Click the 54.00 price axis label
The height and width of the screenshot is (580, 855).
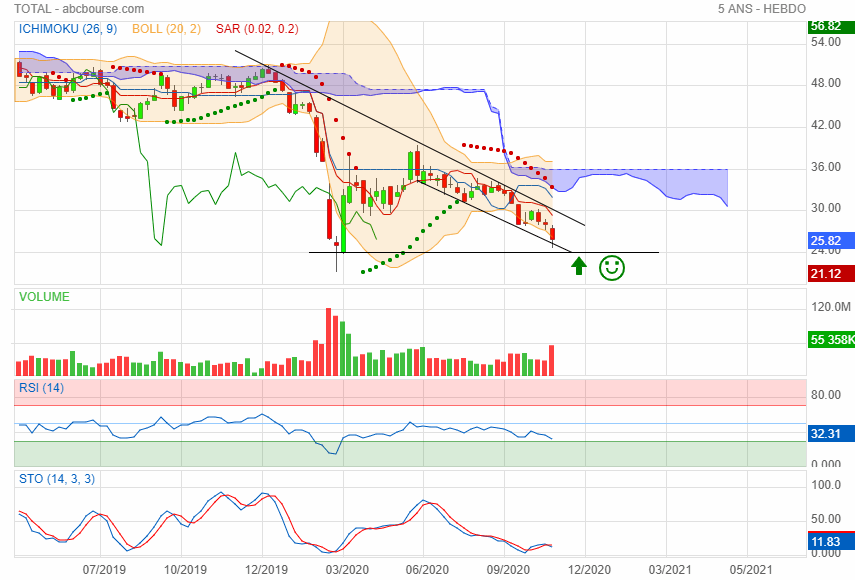(826, 43)
